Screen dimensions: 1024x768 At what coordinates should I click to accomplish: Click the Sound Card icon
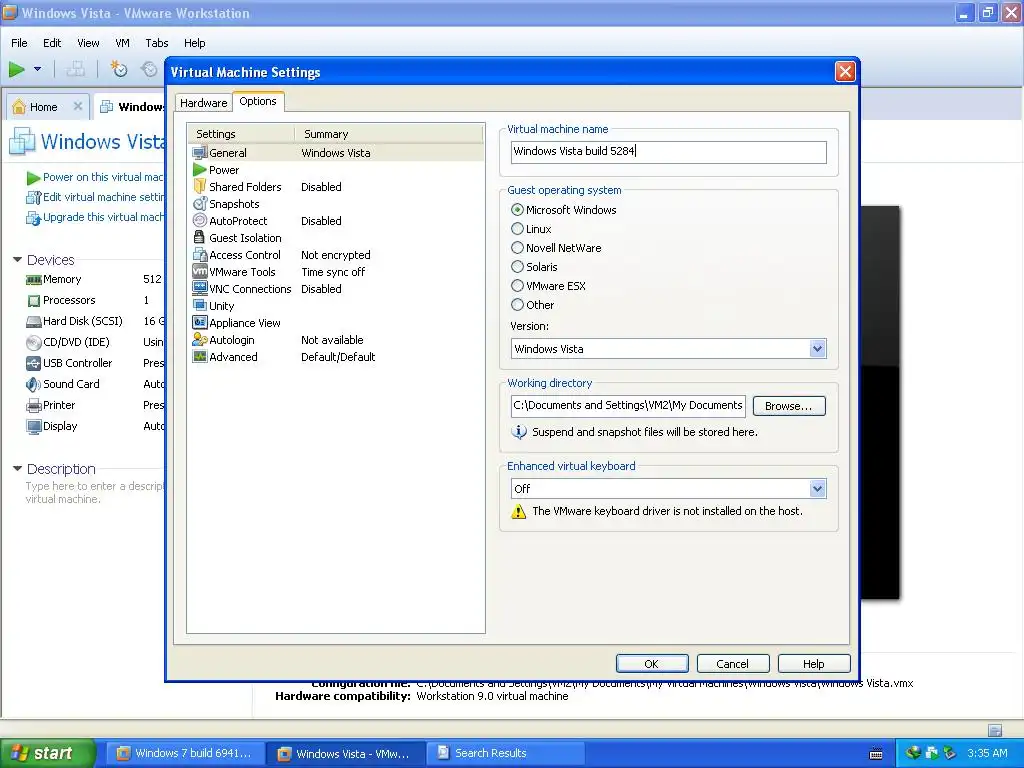[33, 385]
